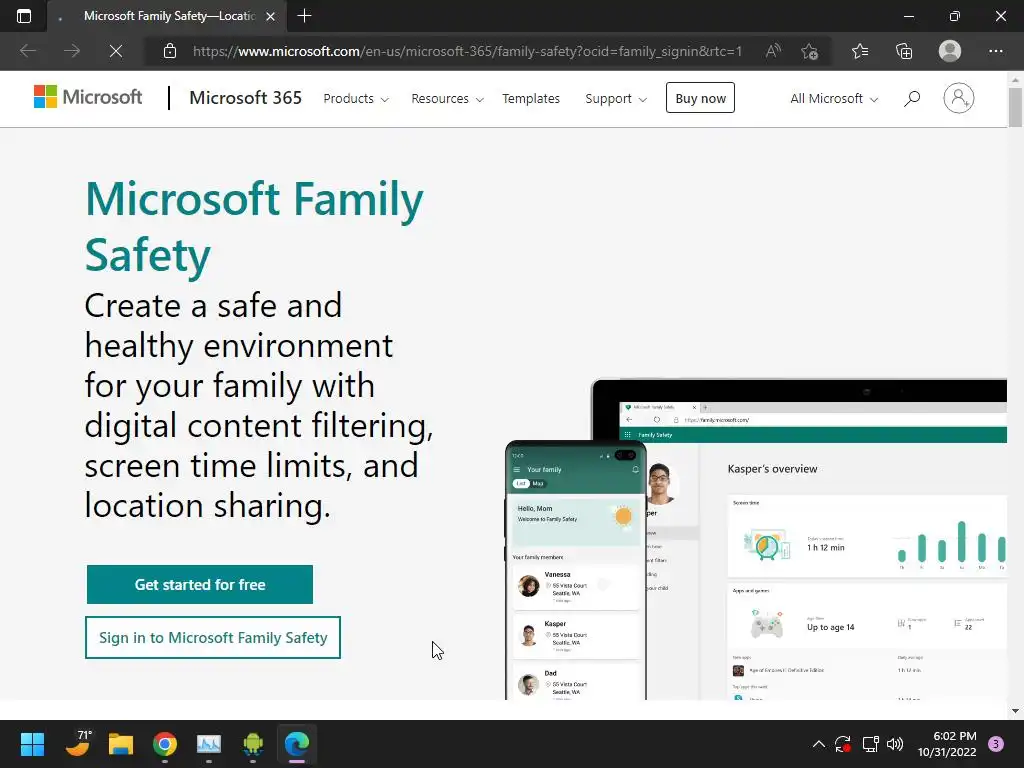This screenshot has height=768, width=1024.
Task: Activate Read aloud icon in address bar
Action: (x=773, y=51)
